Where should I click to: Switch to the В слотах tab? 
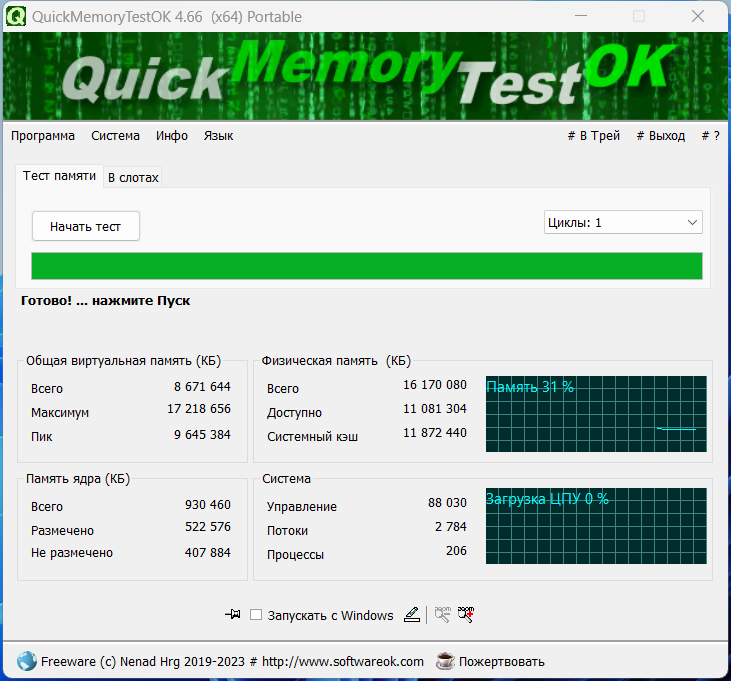[x=133, y=178]
